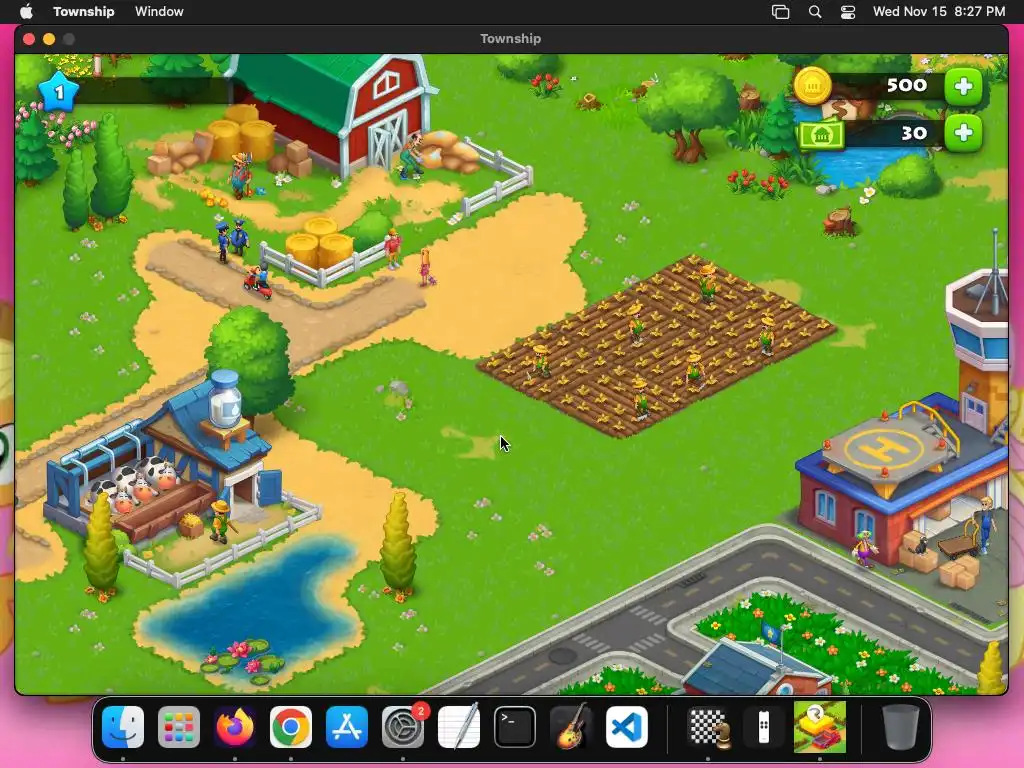1024x768 pixels.
Task: Open TextEdit from the dock
Action: click(x=458, y=726)
